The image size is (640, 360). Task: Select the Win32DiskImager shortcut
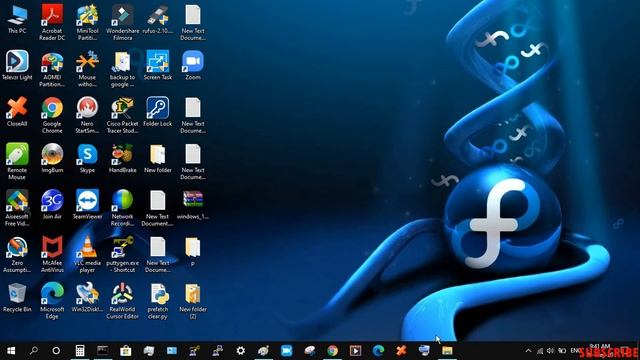pyautogui.click(x=87, y=298)
